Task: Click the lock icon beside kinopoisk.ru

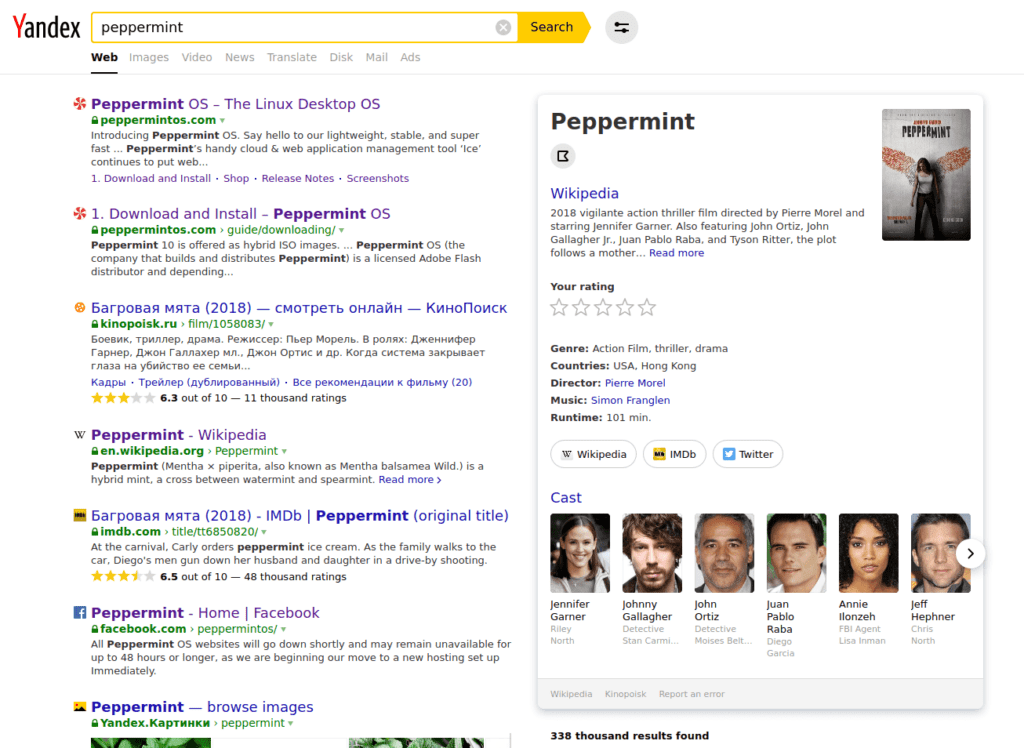Action: coord(95,324)
